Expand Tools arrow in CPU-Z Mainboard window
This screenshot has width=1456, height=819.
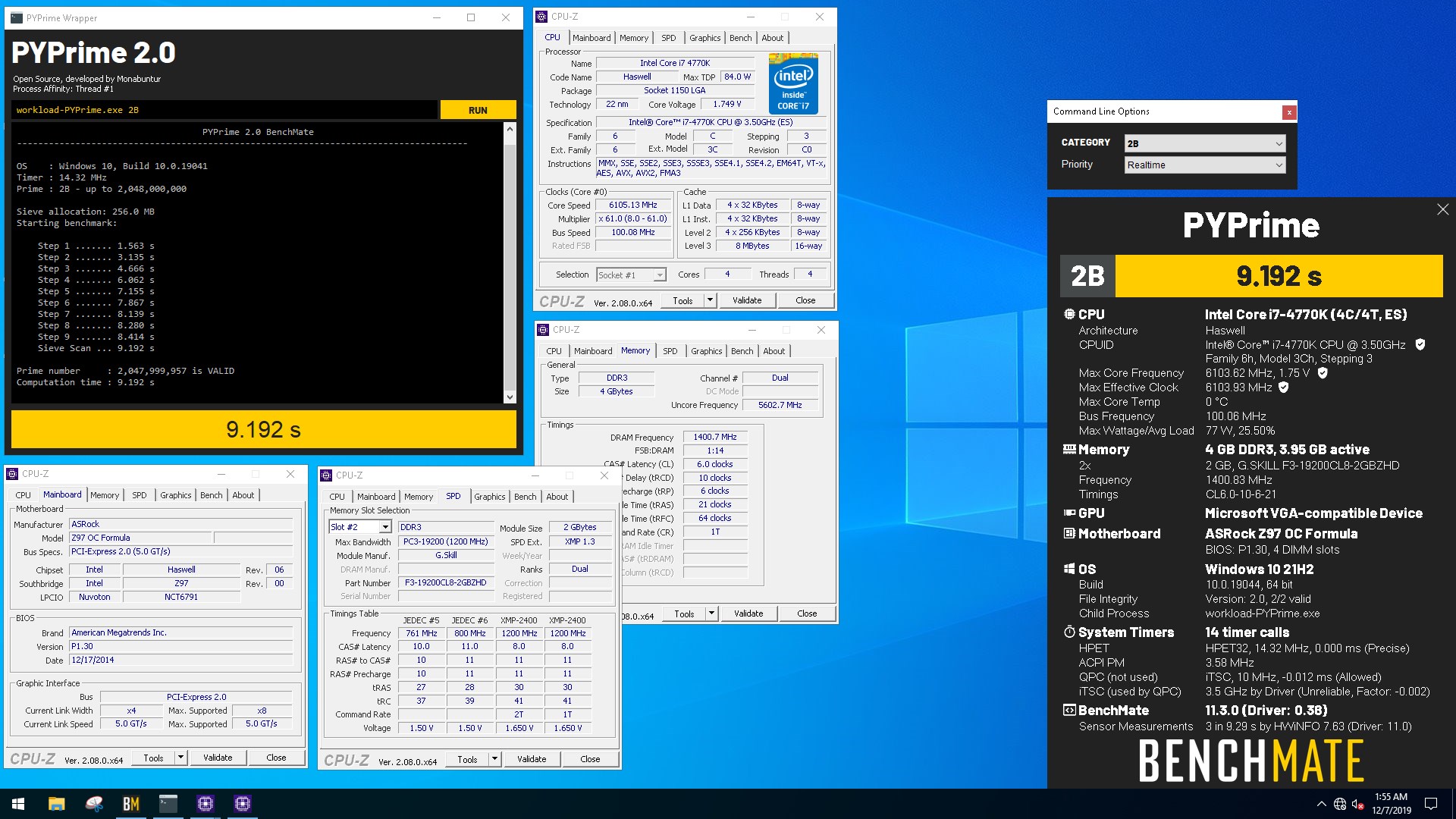pyautogui.click(x=180, y=758)
